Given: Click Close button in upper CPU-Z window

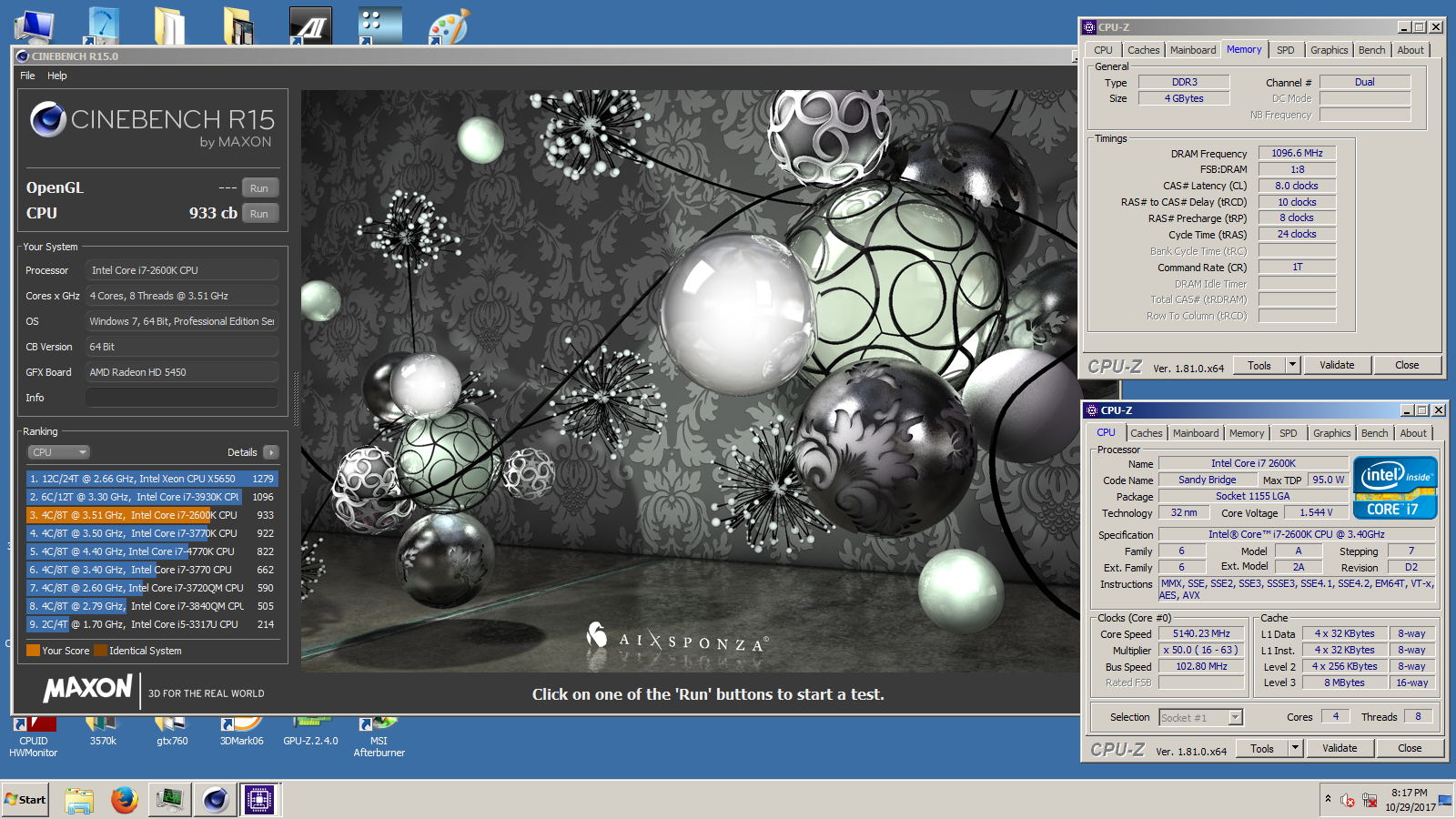Looking at the screenshot, I should click(1407, 365).
